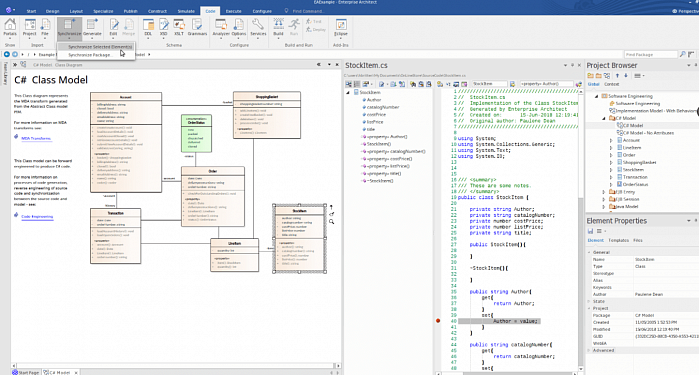This screenshot has width=699, height=375.
Task: Click the new package folder icon
Action: click(591, 76)
